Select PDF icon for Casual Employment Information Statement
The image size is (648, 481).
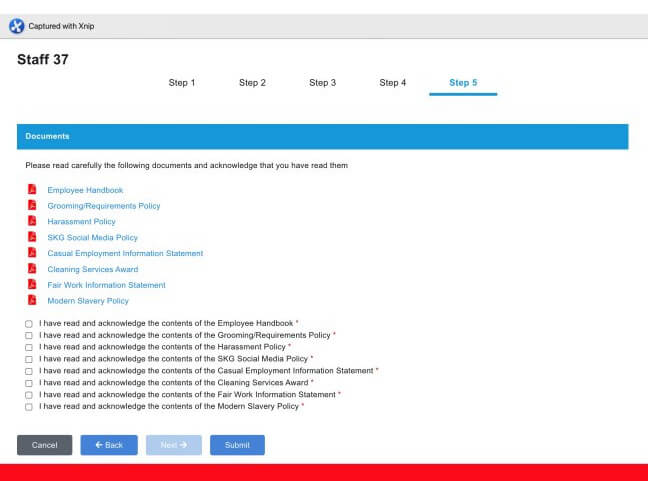point(32,253)
